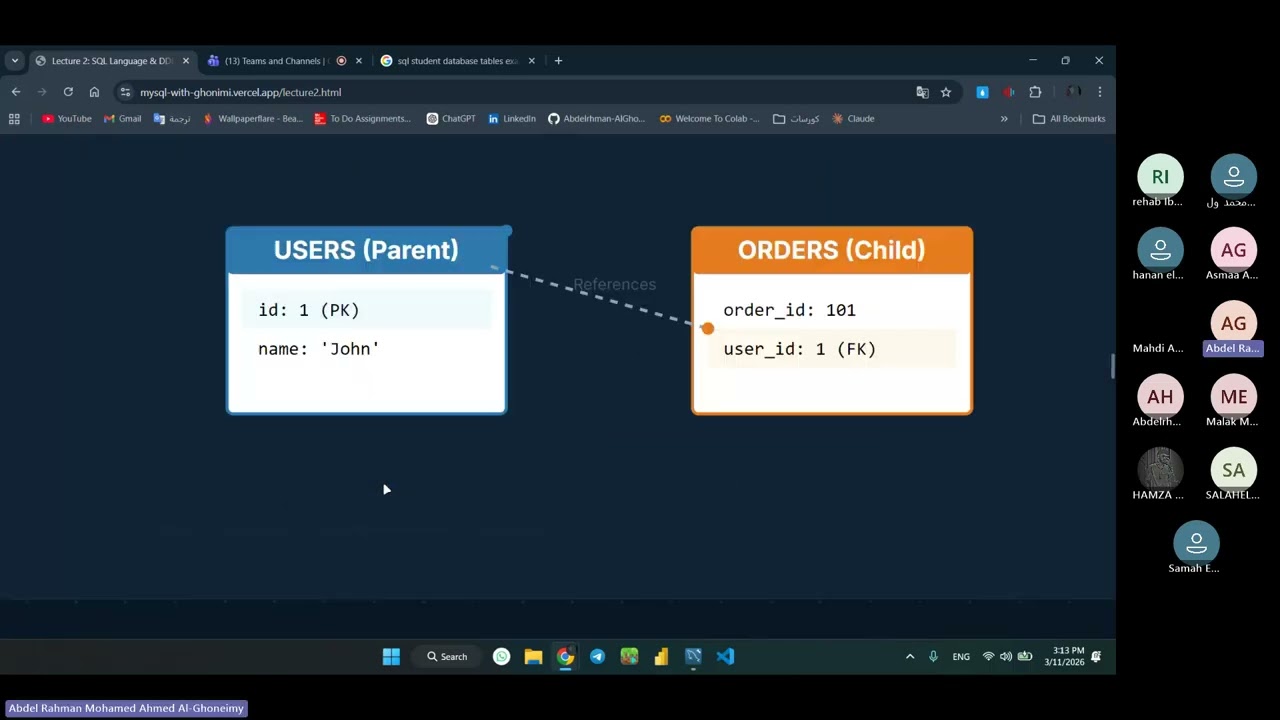Open Google Chrome from the taskbar

565,657
